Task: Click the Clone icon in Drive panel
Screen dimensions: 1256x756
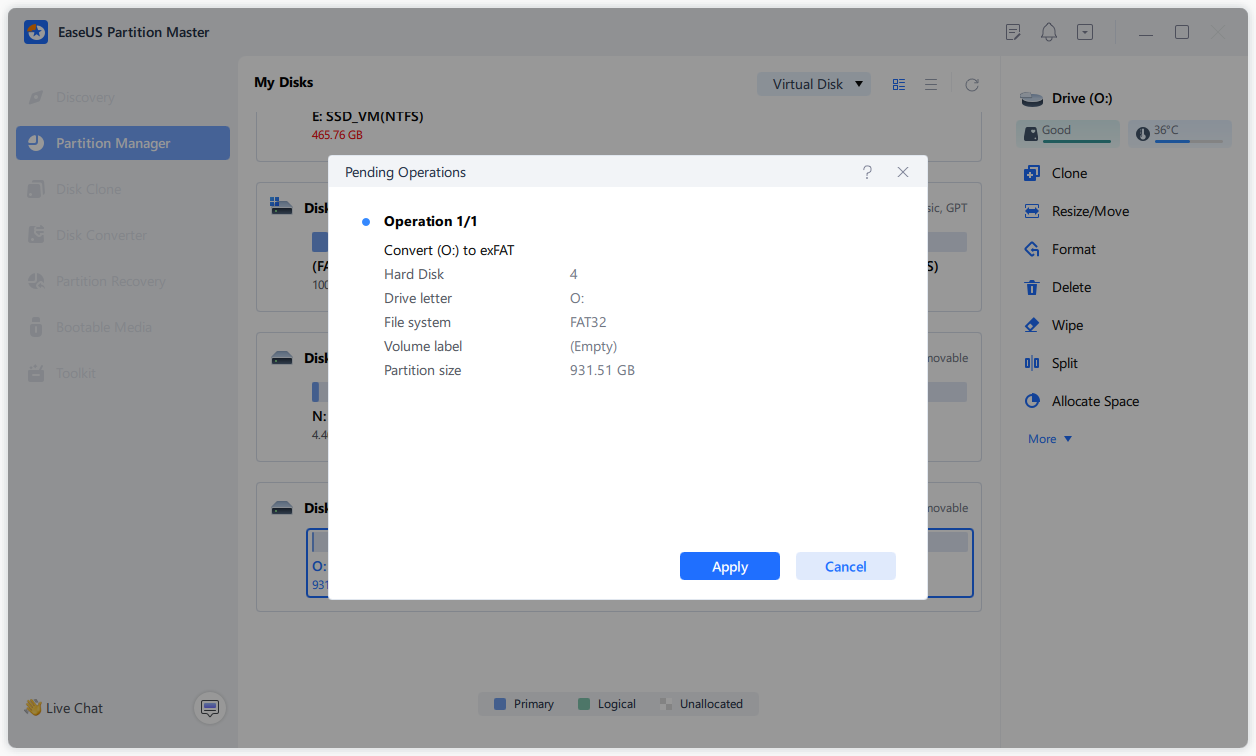Action: [1032, 173]
